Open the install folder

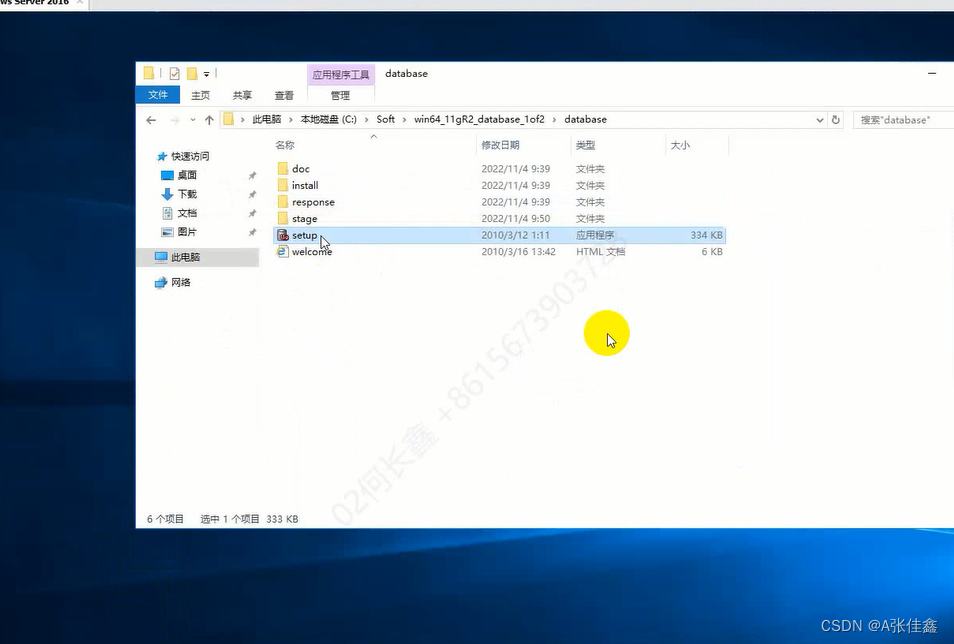coord(305,185)
